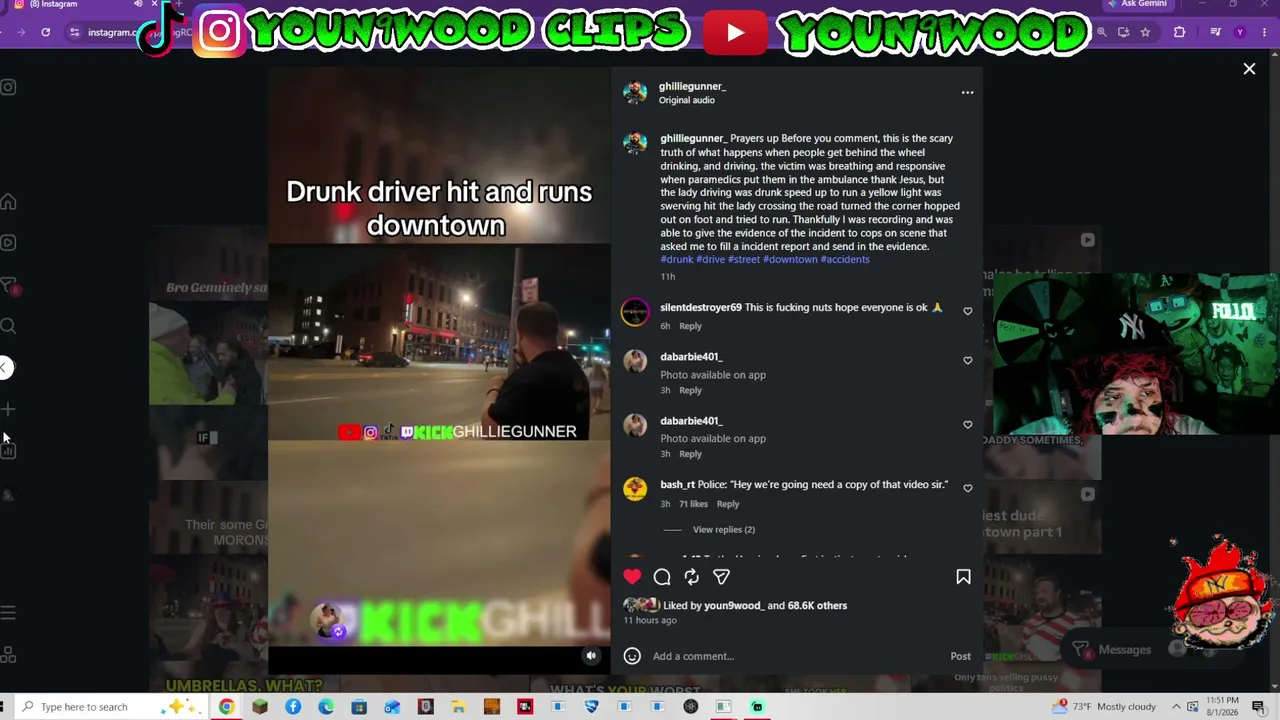Click the Create plus icon in sidebar
This screenshot has height=720, width=1280.
click(8, 409)
